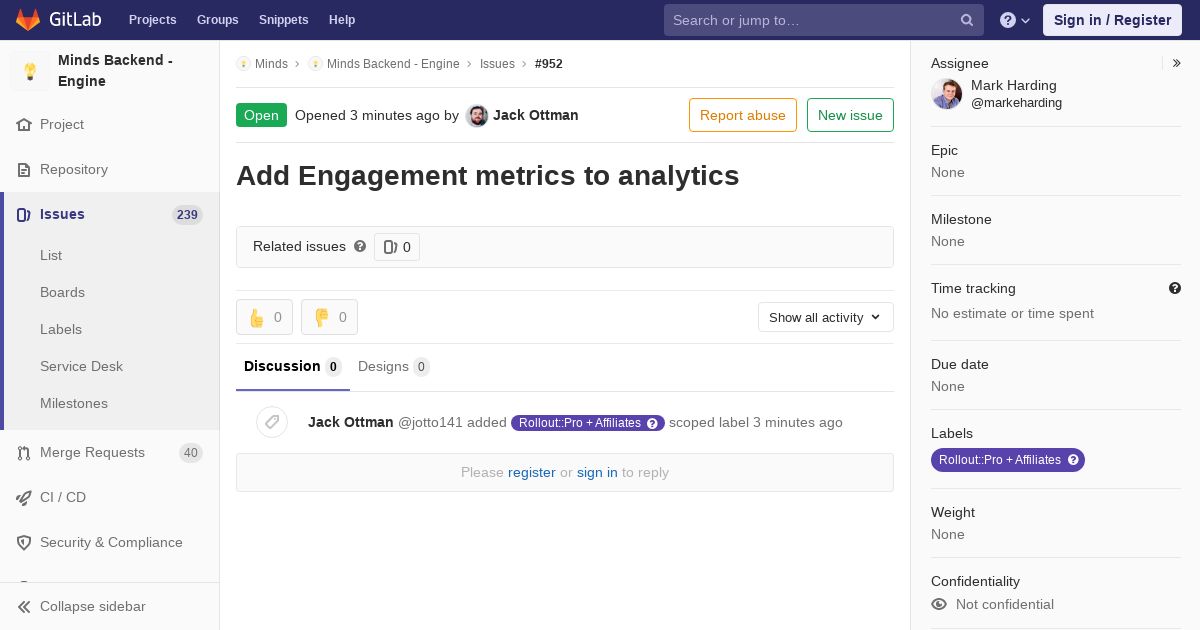Screen dimensions: 1200x630
Task: Click the Minds Backend - Engine project title
Action: pos(115,71)
